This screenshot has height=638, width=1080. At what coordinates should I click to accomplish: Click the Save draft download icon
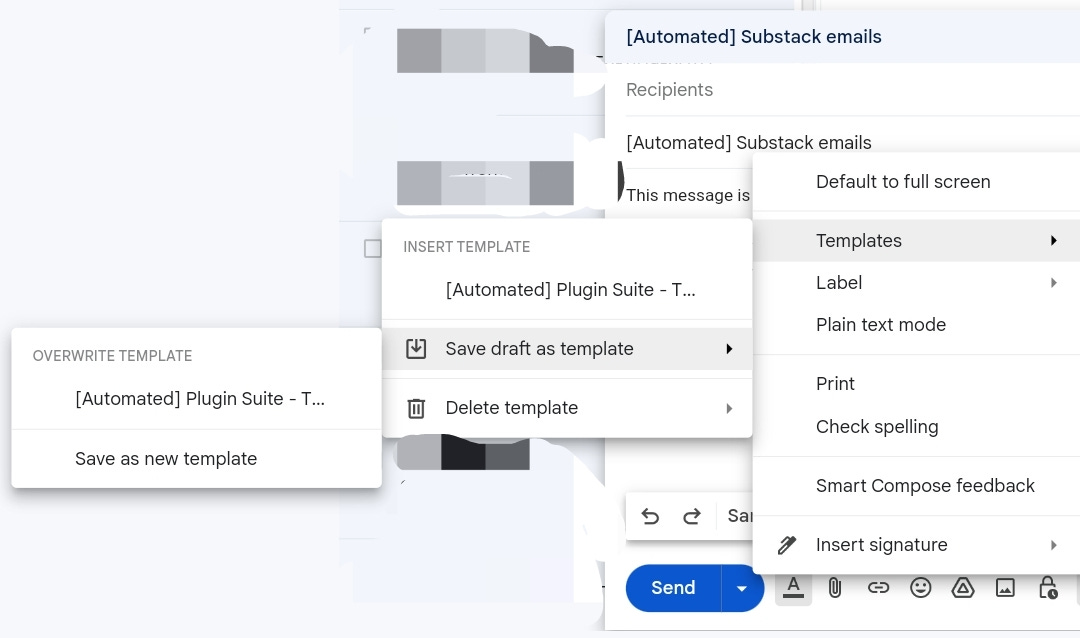[x=416, y=349]
